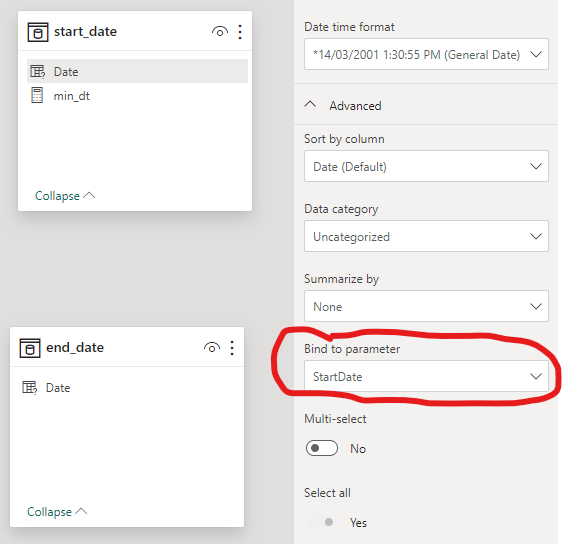Screen dimensions: 562x544
Task: Collapse the start_date table card
Action: pyautogui.click(x=65, y=196)
